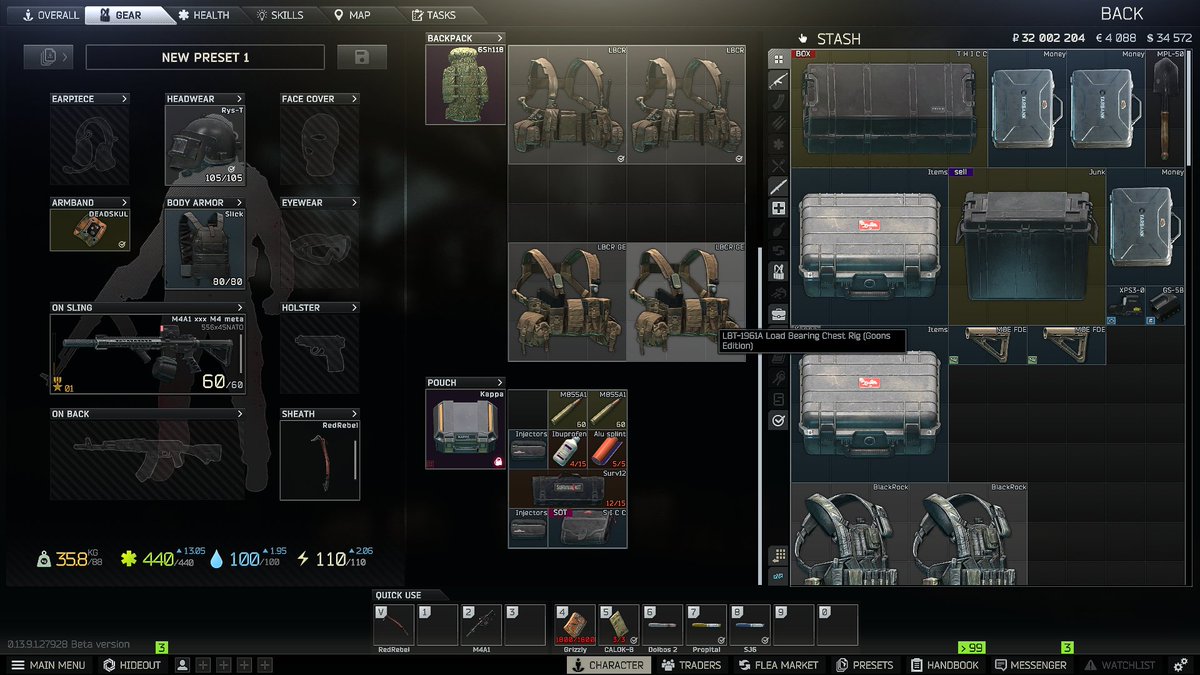Filter stash by medical cross icon
The width and height of the screenshot is (1200, 675).
pyautogui.click(x=778, y=208)
